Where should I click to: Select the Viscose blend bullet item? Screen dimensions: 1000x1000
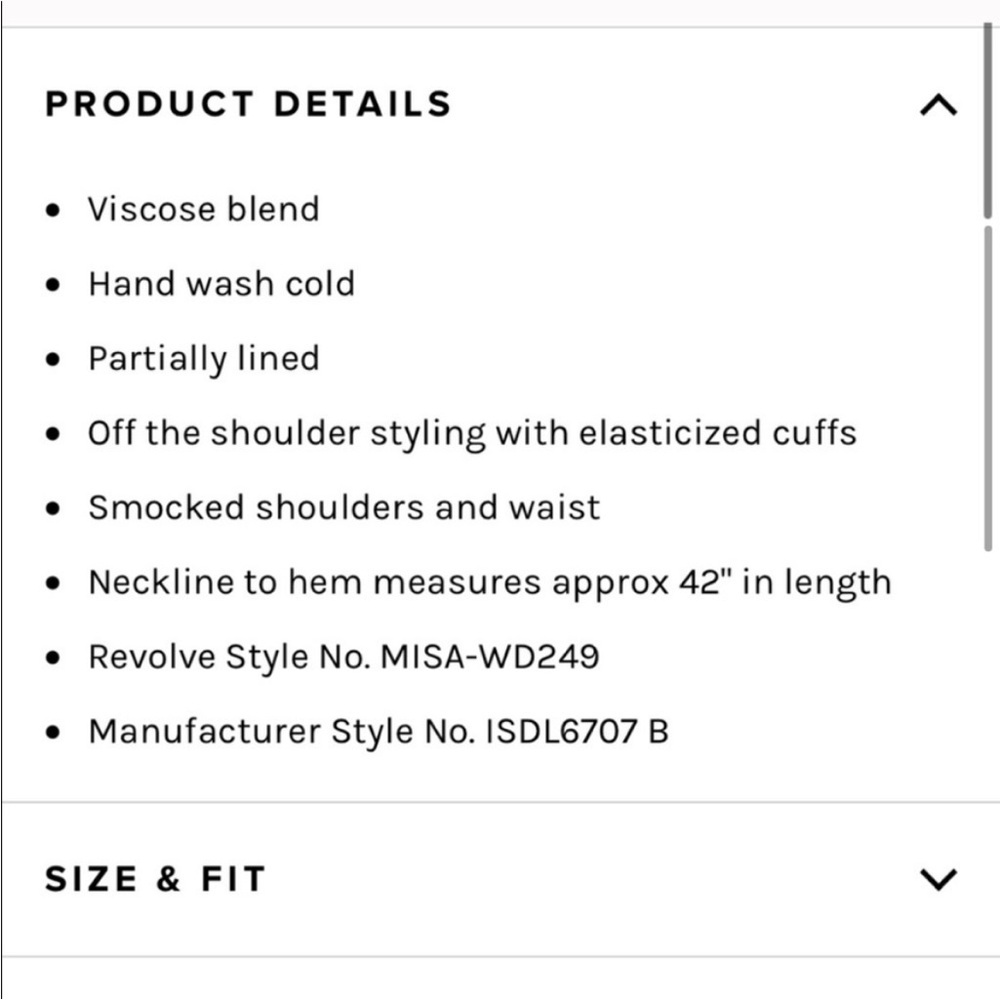tap(204, 208)
